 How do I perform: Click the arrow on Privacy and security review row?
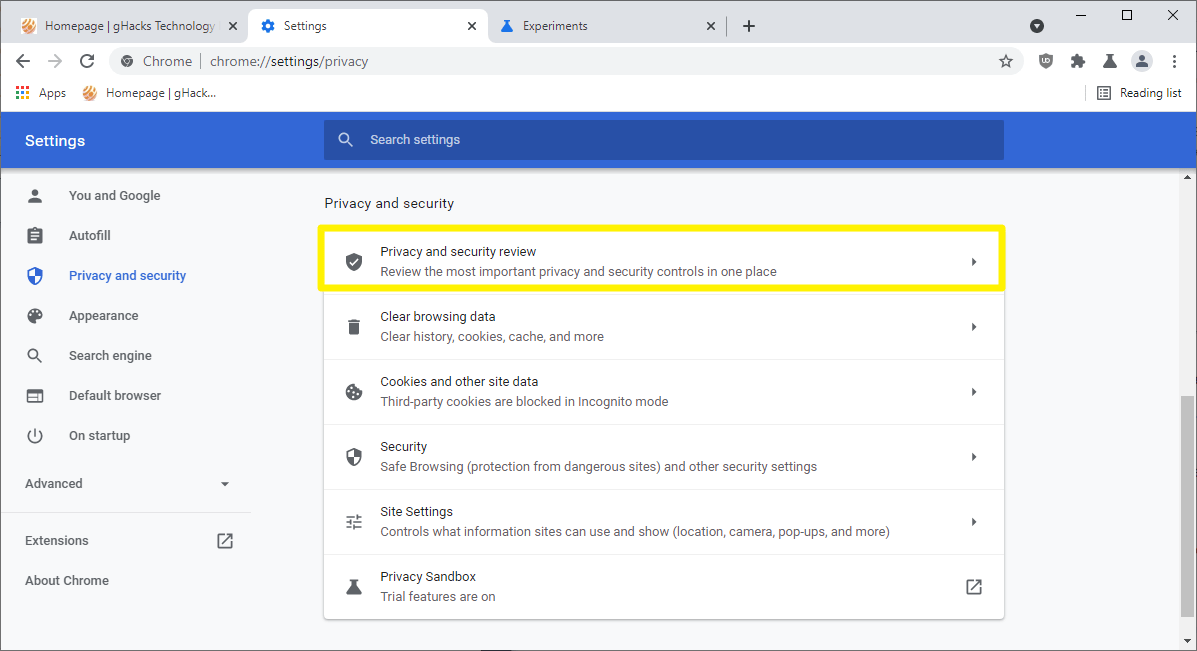tap(974, 262)
